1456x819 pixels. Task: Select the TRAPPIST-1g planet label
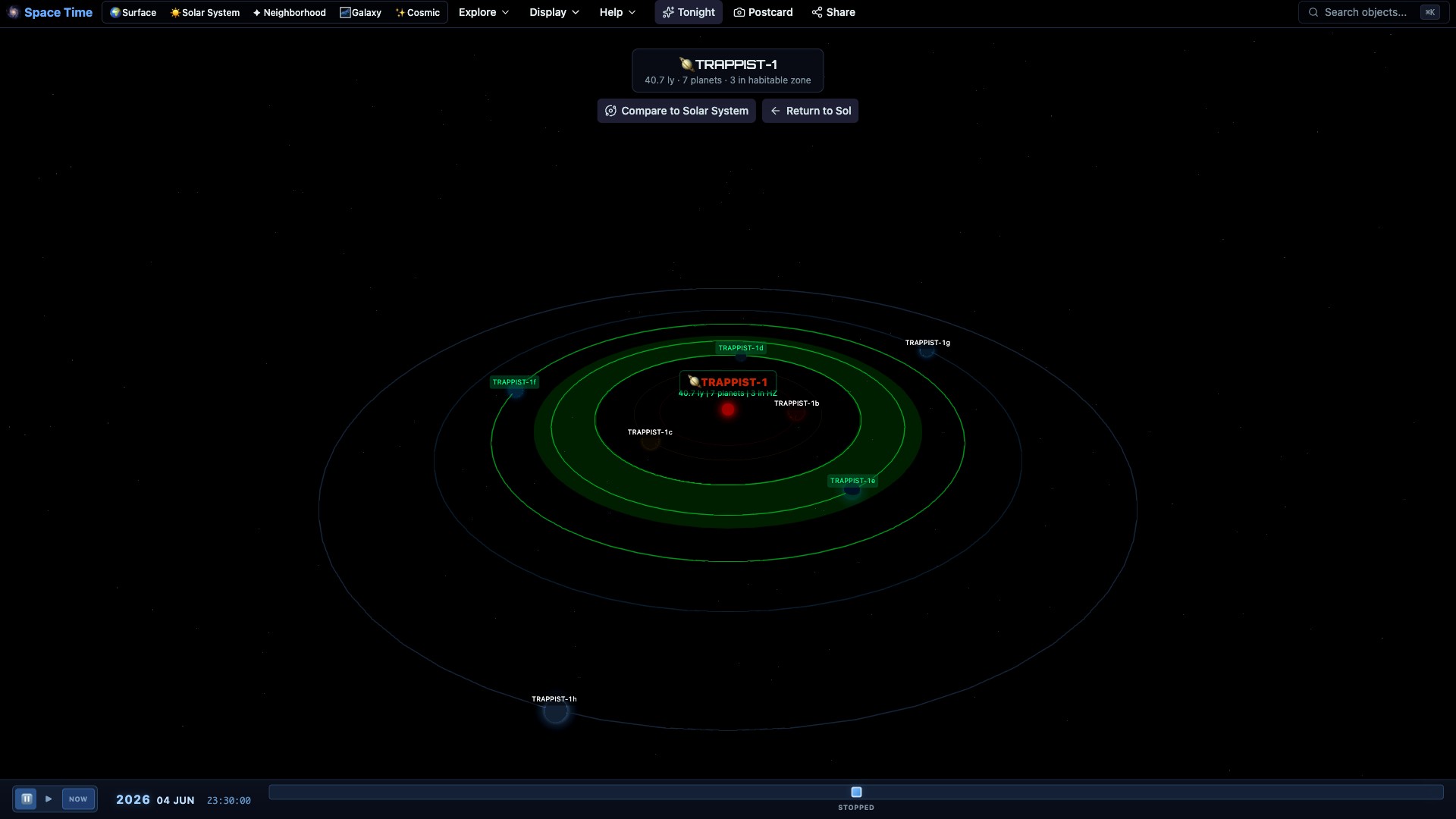[x=927, y=343]
